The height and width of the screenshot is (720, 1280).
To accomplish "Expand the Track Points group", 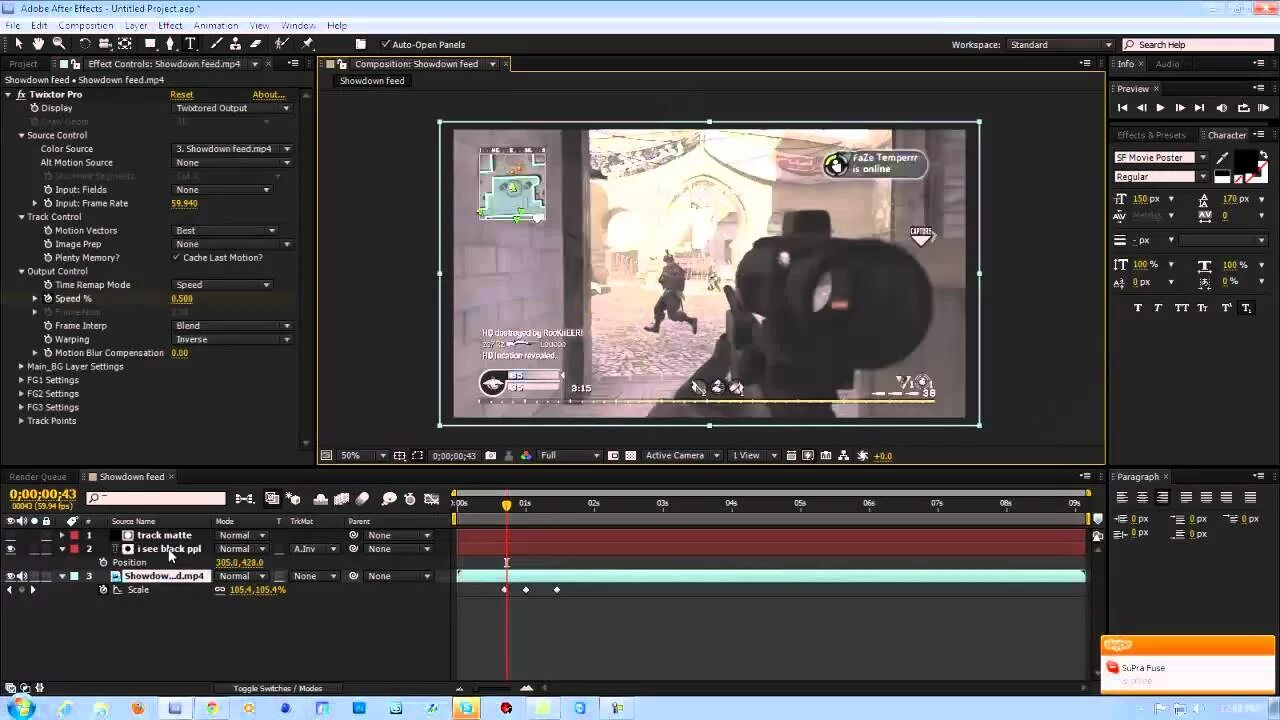I will [21, 421].
